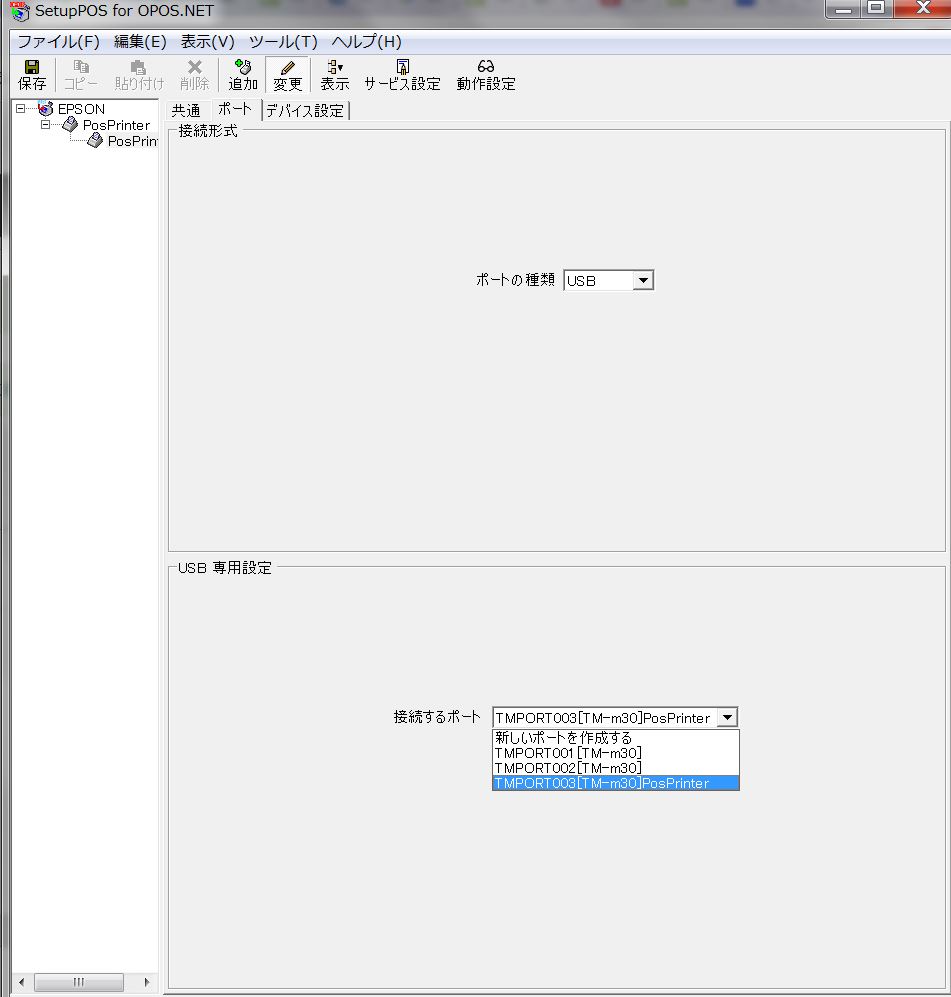Click the child PosPrinter device icon
This screenshot has height=997, width=951.
coord(95,141)
